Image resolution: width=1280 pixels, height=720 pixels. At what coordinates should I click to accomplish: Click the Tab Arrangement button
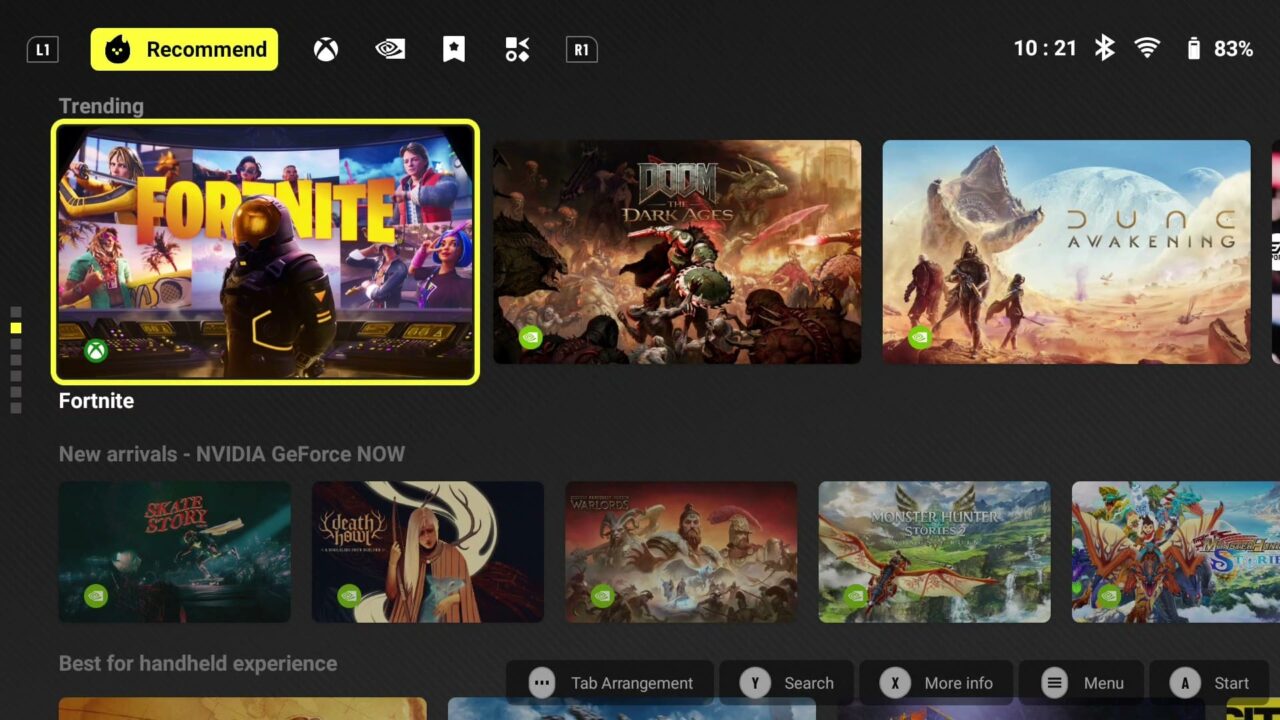pos(612,683)
